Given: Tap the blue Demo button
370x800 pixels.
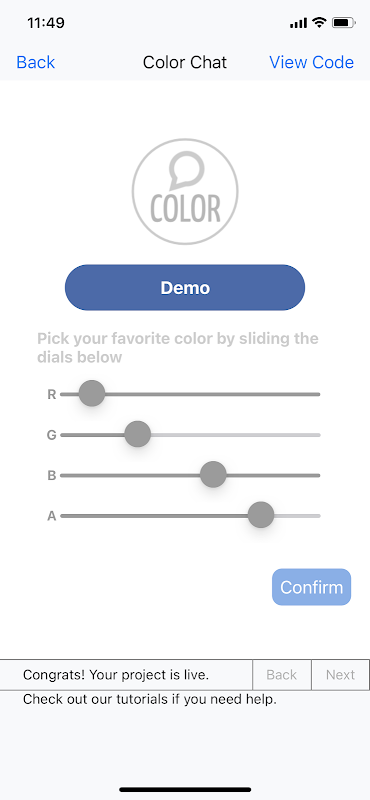Looking at the screenshot, I should tap(185, 287).
